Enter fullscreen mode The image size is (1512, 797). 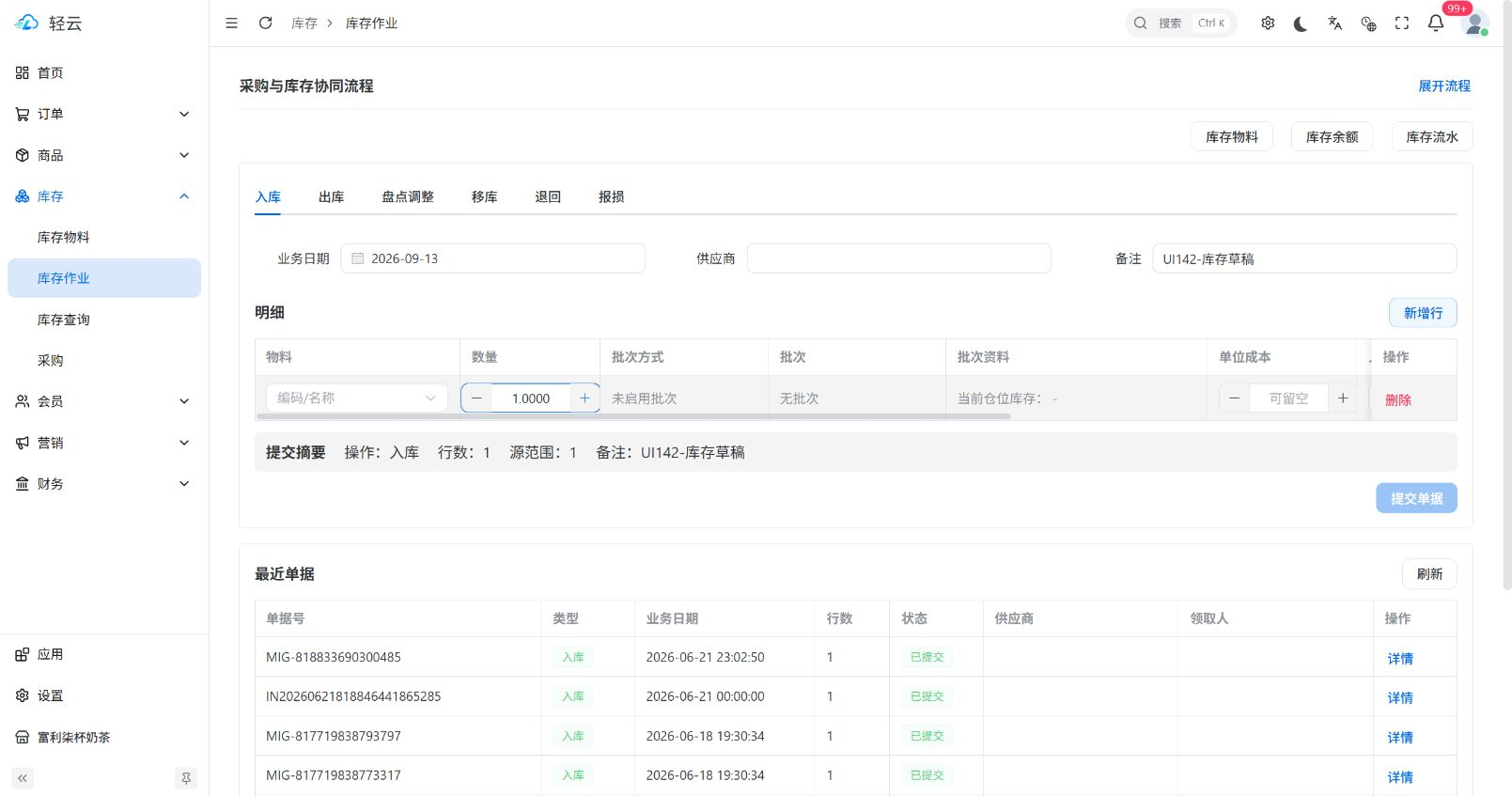[x=1402, y=23]
